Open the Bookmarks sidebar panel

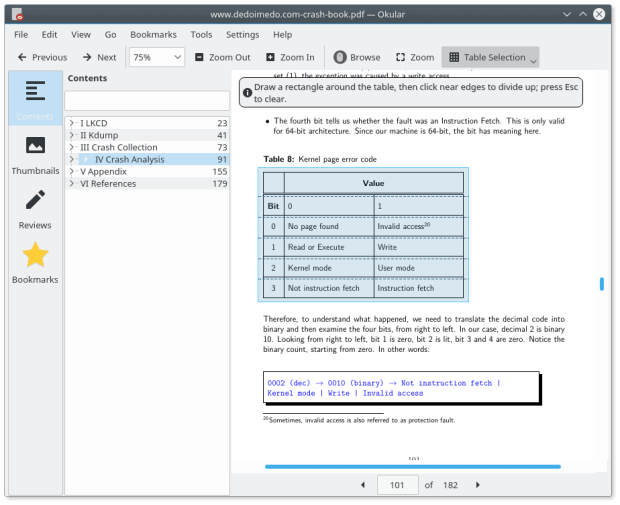click(x=35, y=263)
